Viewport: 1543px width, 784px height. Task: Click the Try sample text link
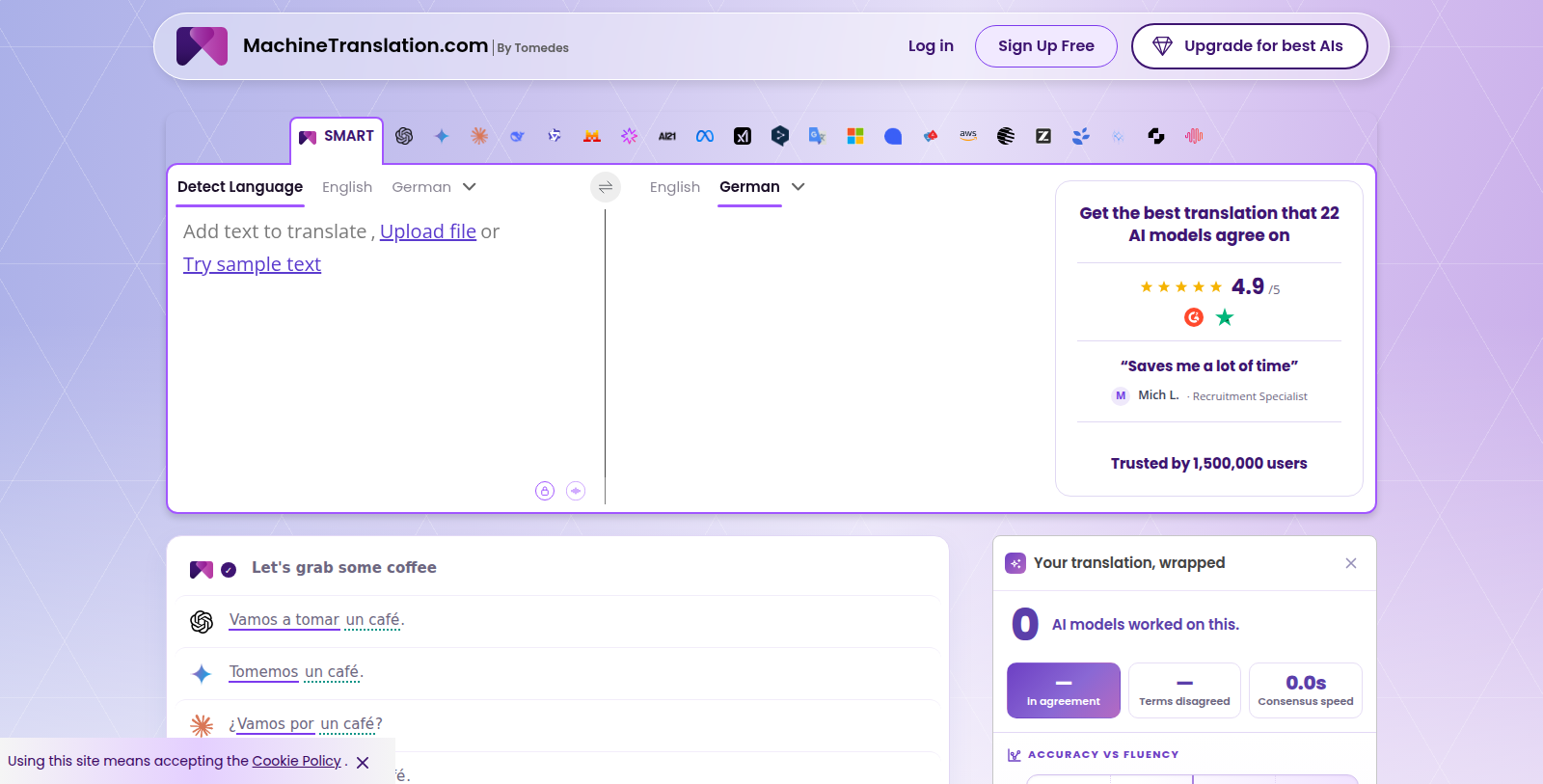(252, 264)
